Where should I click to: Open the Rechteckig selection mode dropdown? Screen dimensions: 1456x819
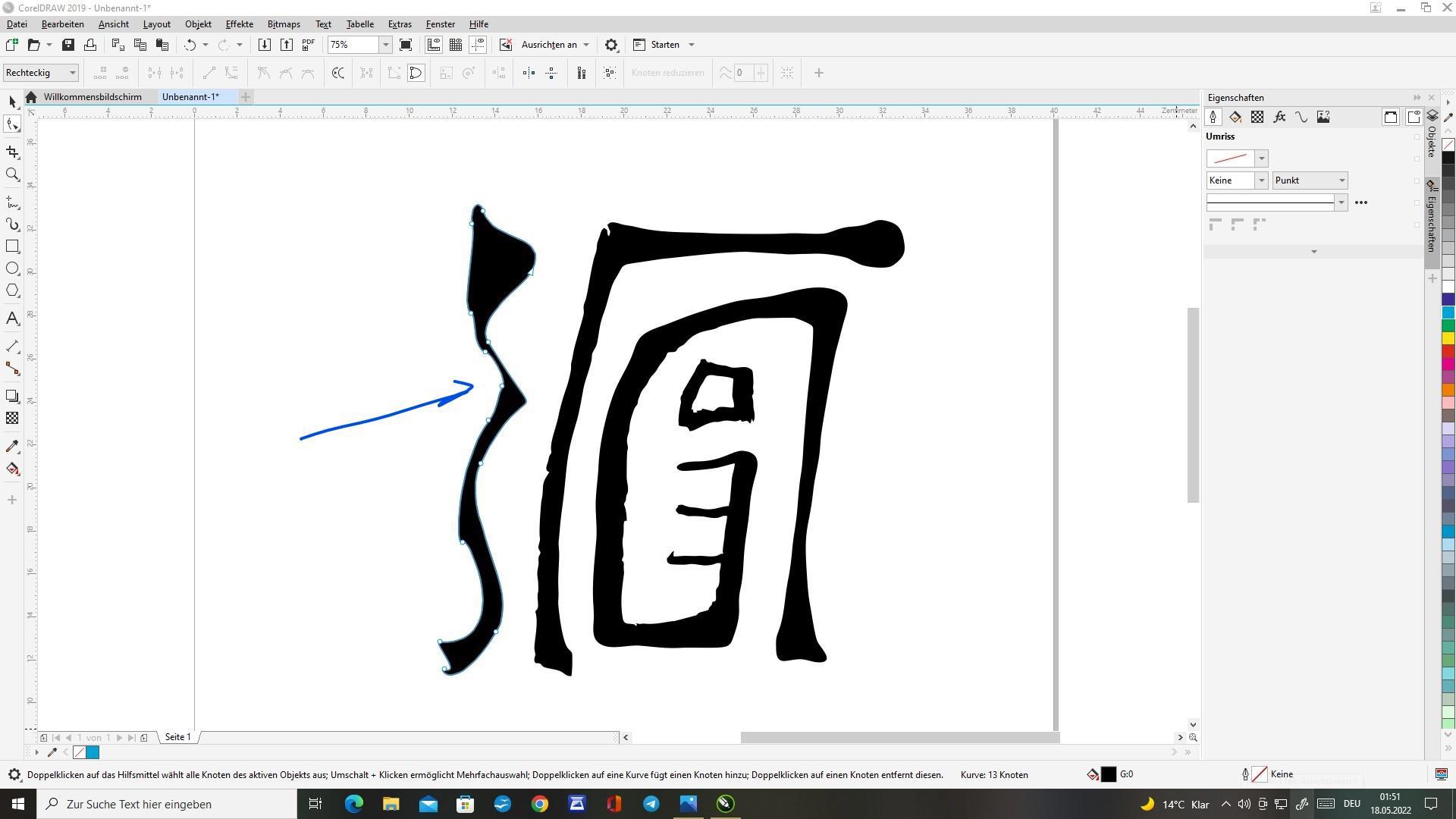(73, 73)
